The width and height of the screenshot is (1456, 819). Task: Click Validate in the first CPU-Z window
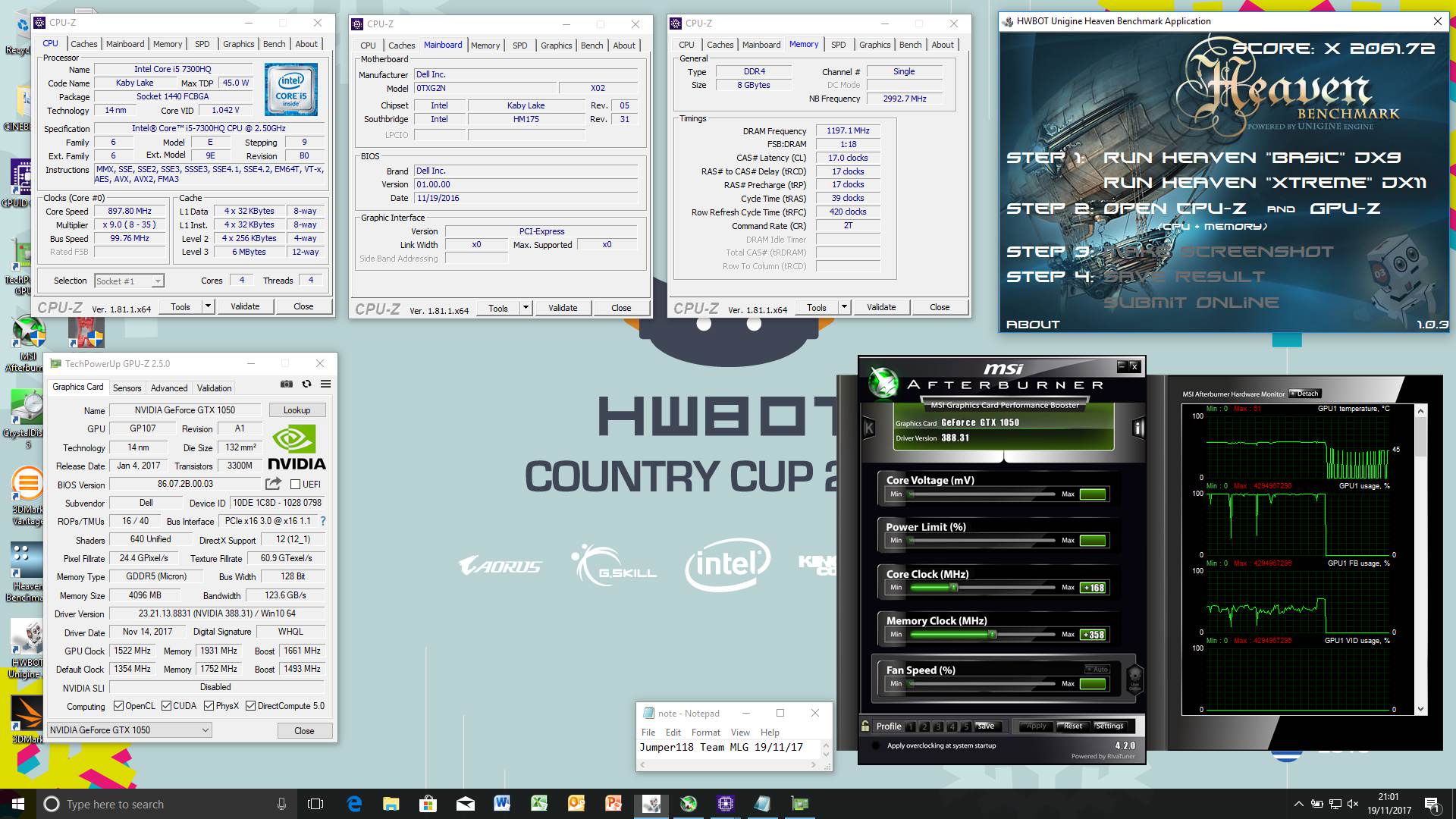[x=245, y=306]
